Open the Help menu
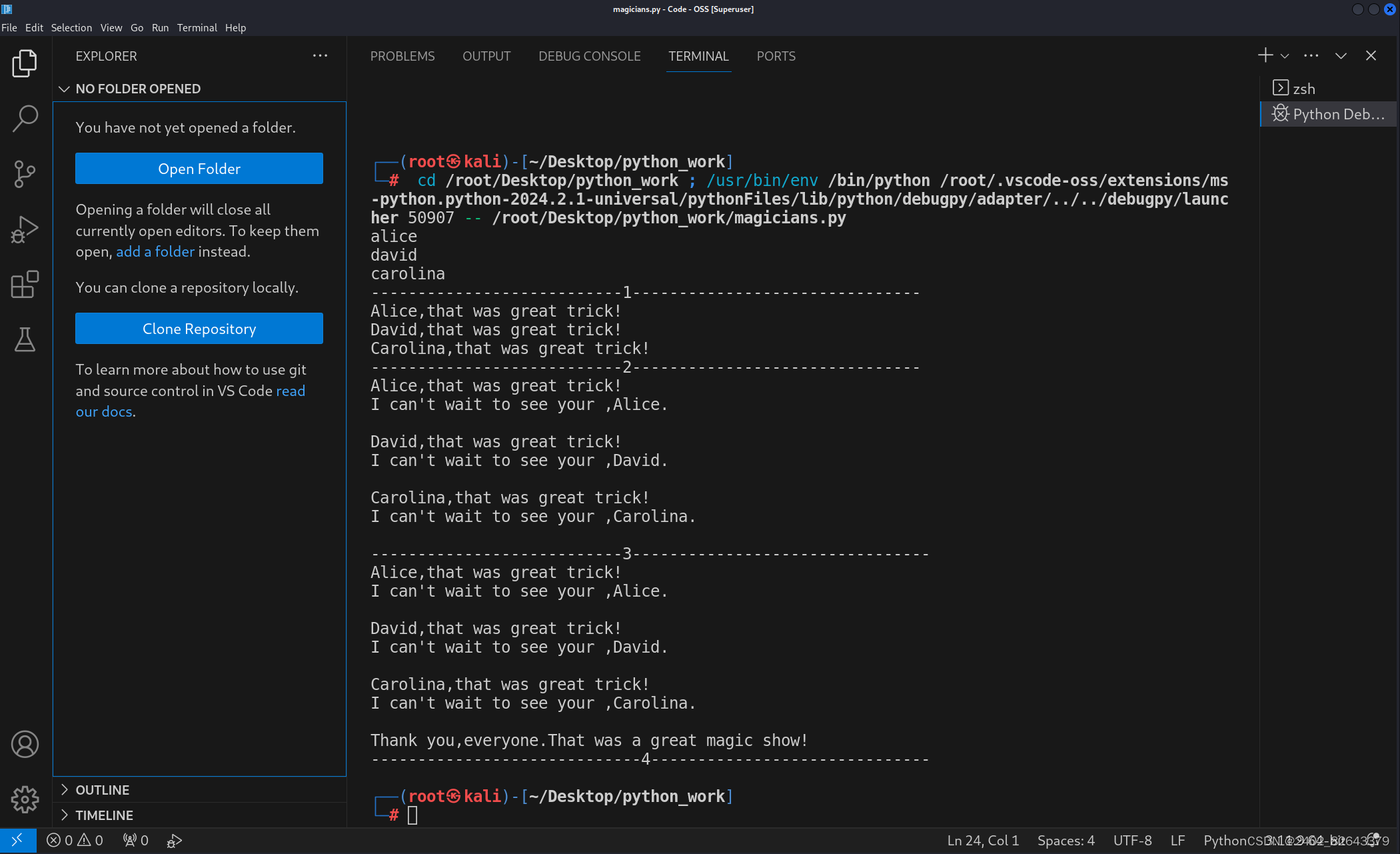Viewport: 1400px width, 854px height. click(x=235, y=27)
